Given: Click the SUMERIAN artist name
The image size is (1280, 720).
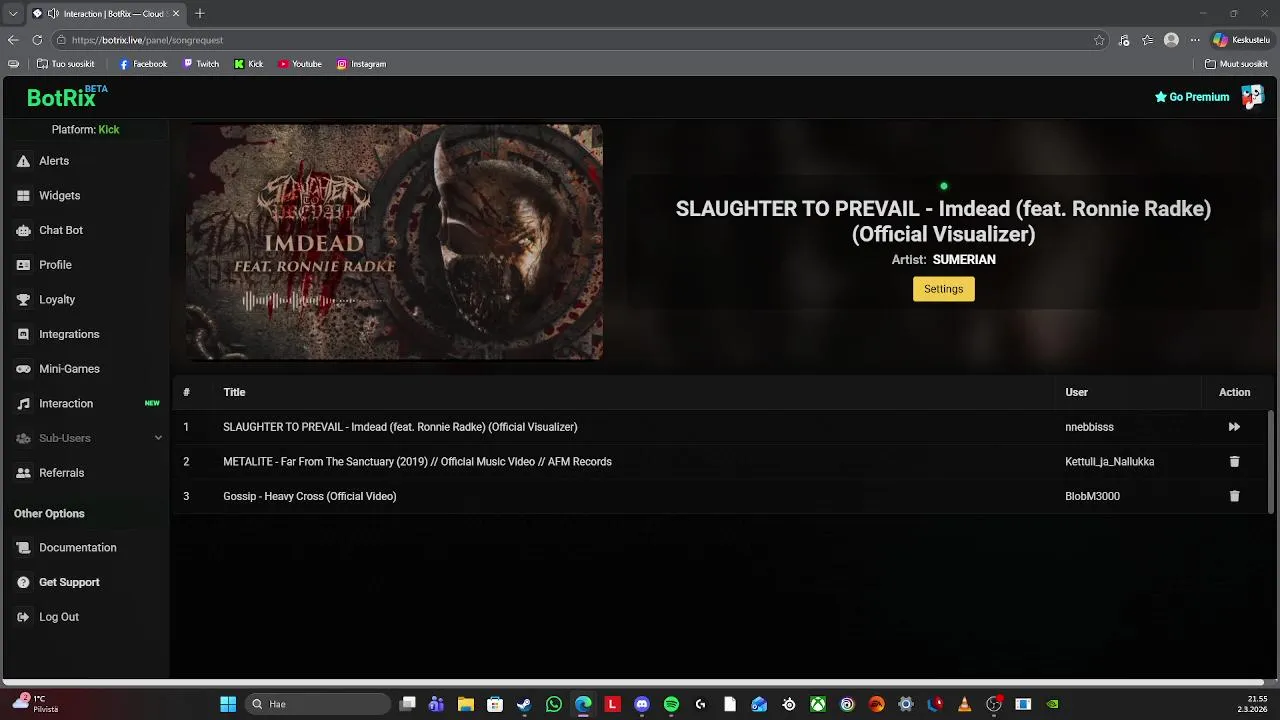Looking at the screenshot, I should (x=964, y=260).
